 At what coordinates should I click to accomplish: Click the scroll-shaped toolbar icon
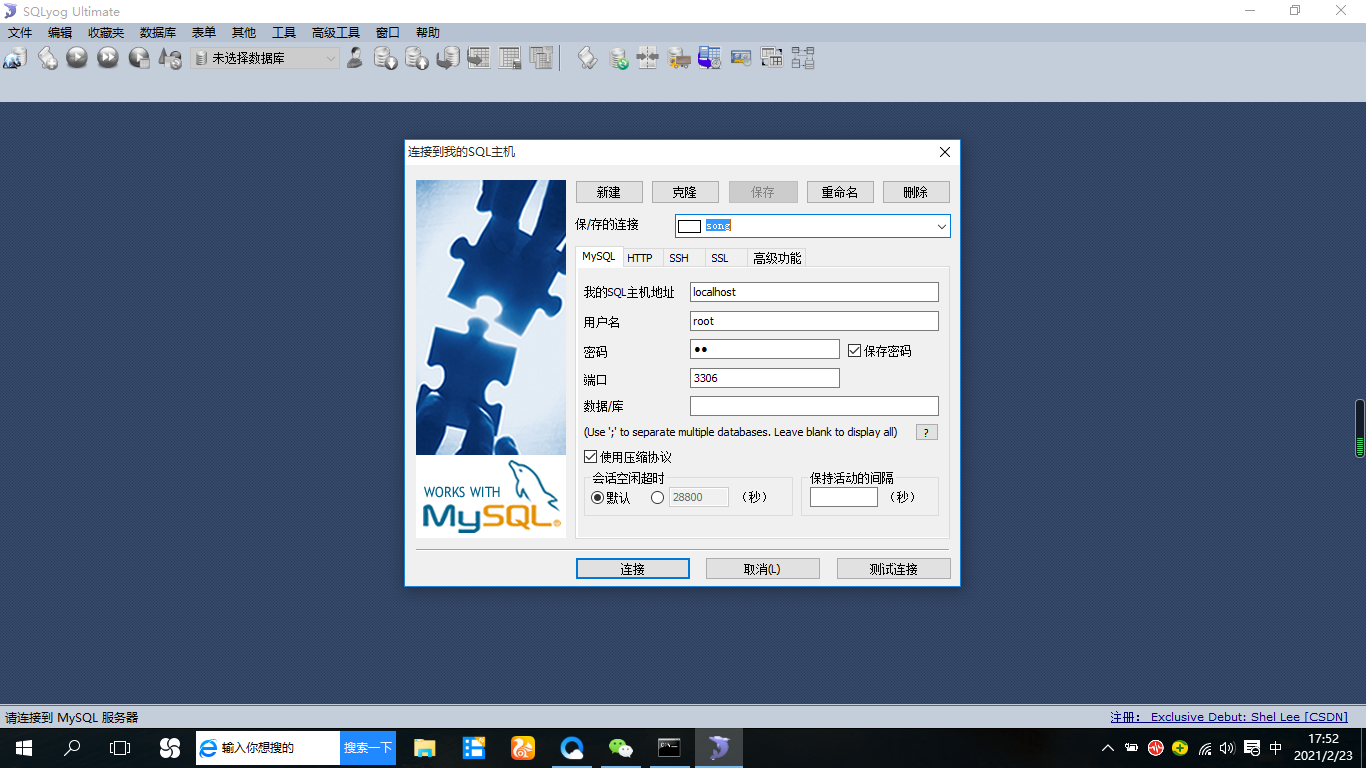pos(588,58)
